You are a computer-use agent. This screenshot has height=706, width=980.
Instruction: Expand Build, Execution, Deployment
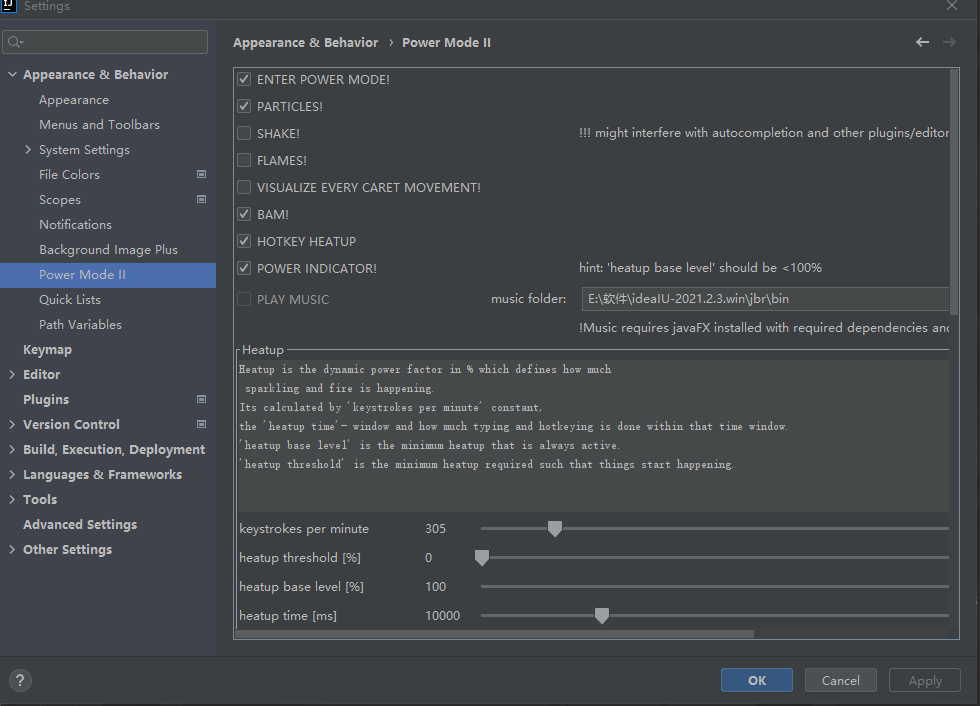[x=12, y=449]
